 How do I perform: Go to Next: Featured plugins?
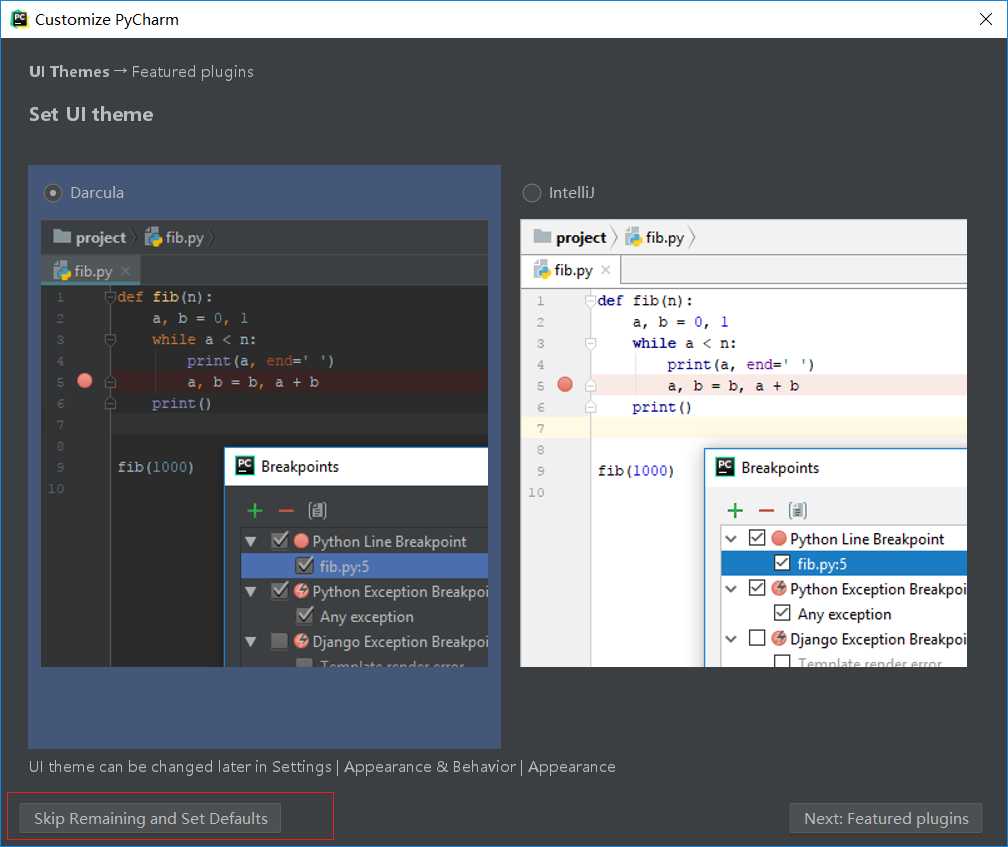[x=886, y=818]
